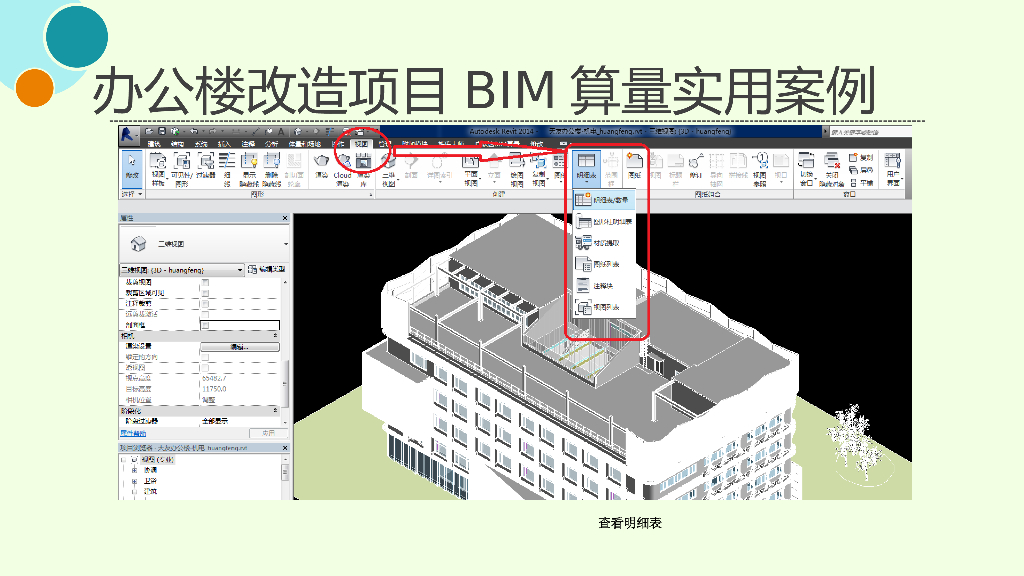Toggle the Section Box checkbox

tap(205, 325)
